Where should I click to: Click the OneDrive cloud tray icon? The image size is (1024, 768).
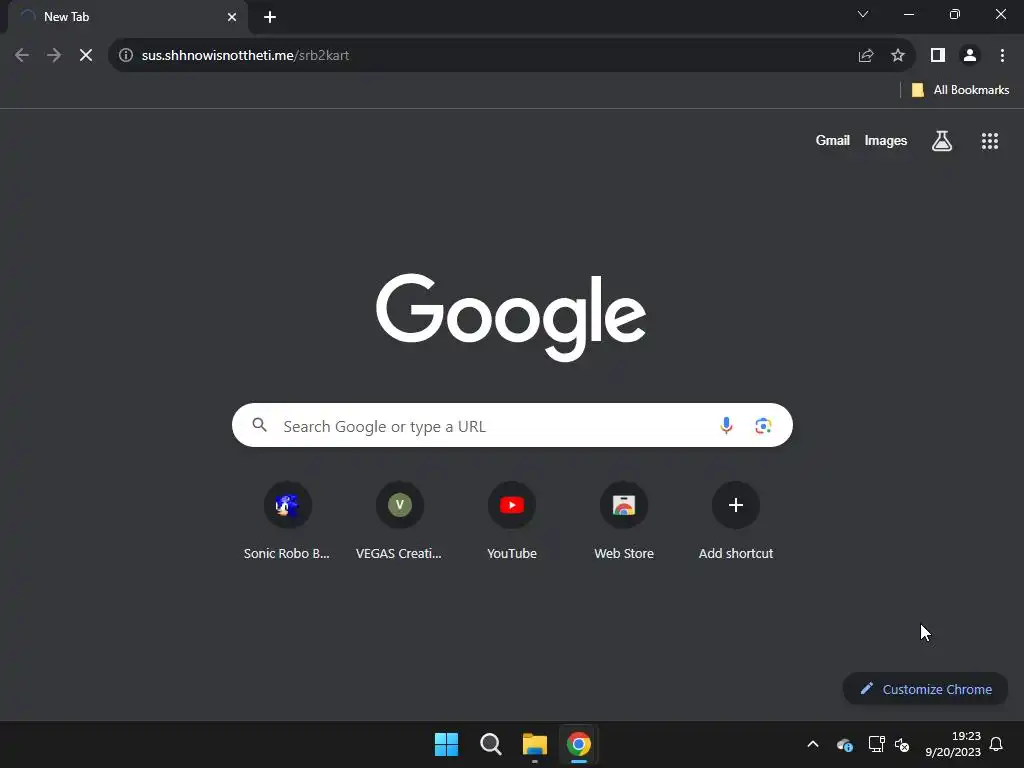click(x=844, y=744)
